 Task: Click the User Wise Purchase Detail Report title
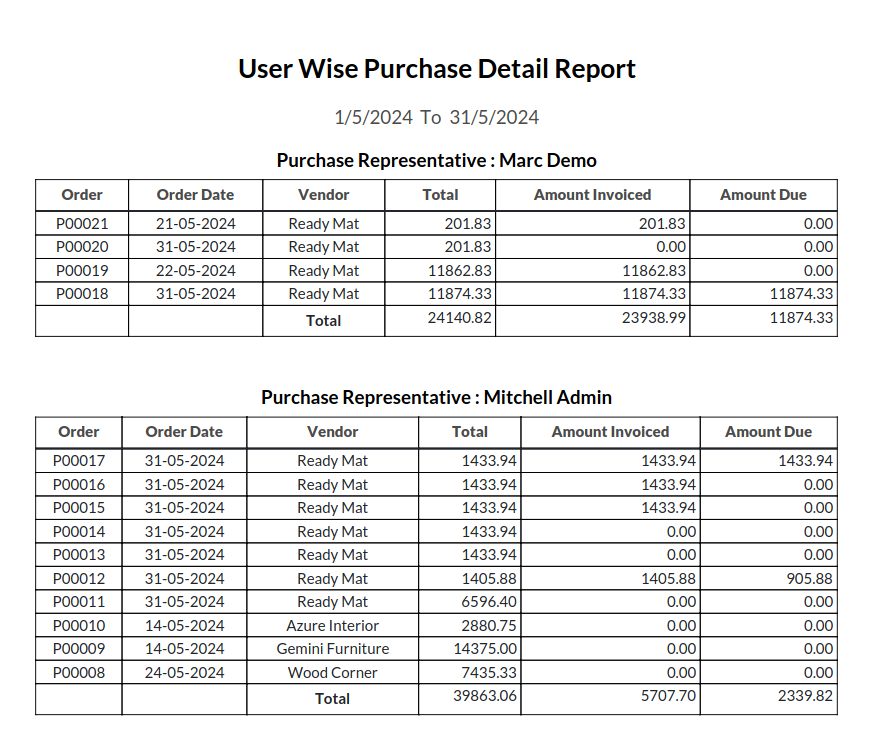coord(436,69)
